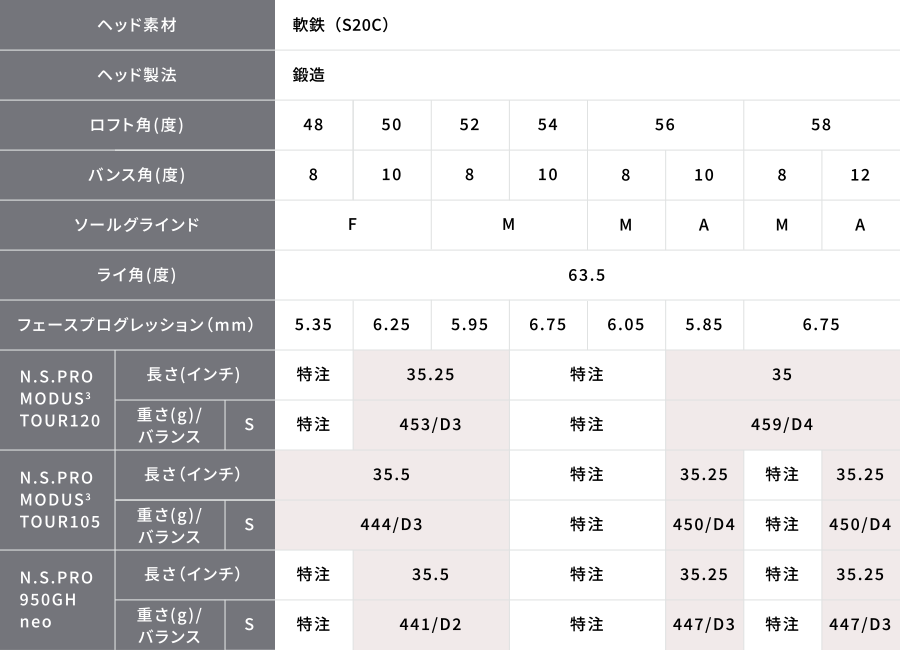Click the フェースプログレッション(mm) row header
Screen dimensions: 900x650
coord(137,324)
